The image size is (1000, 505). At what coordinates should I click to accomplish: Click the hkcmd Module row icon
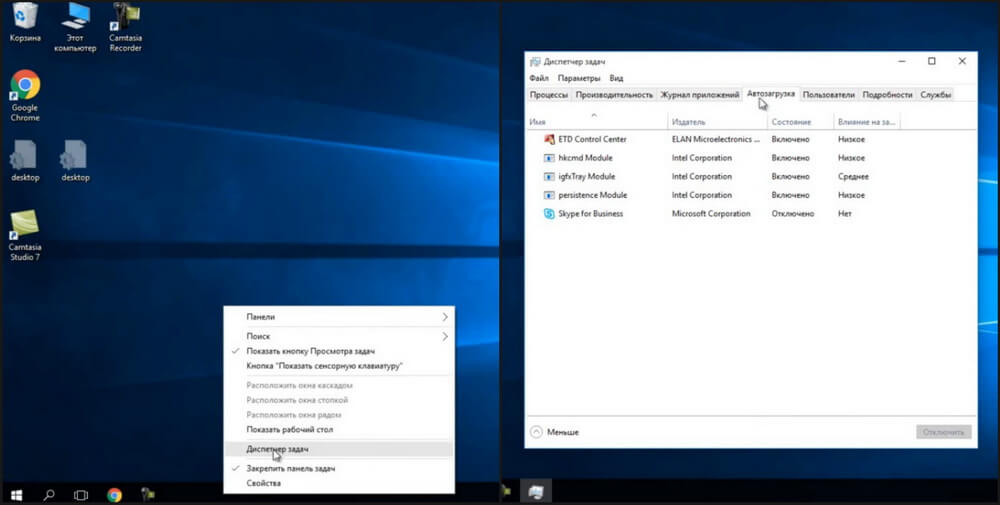(549, 157)
